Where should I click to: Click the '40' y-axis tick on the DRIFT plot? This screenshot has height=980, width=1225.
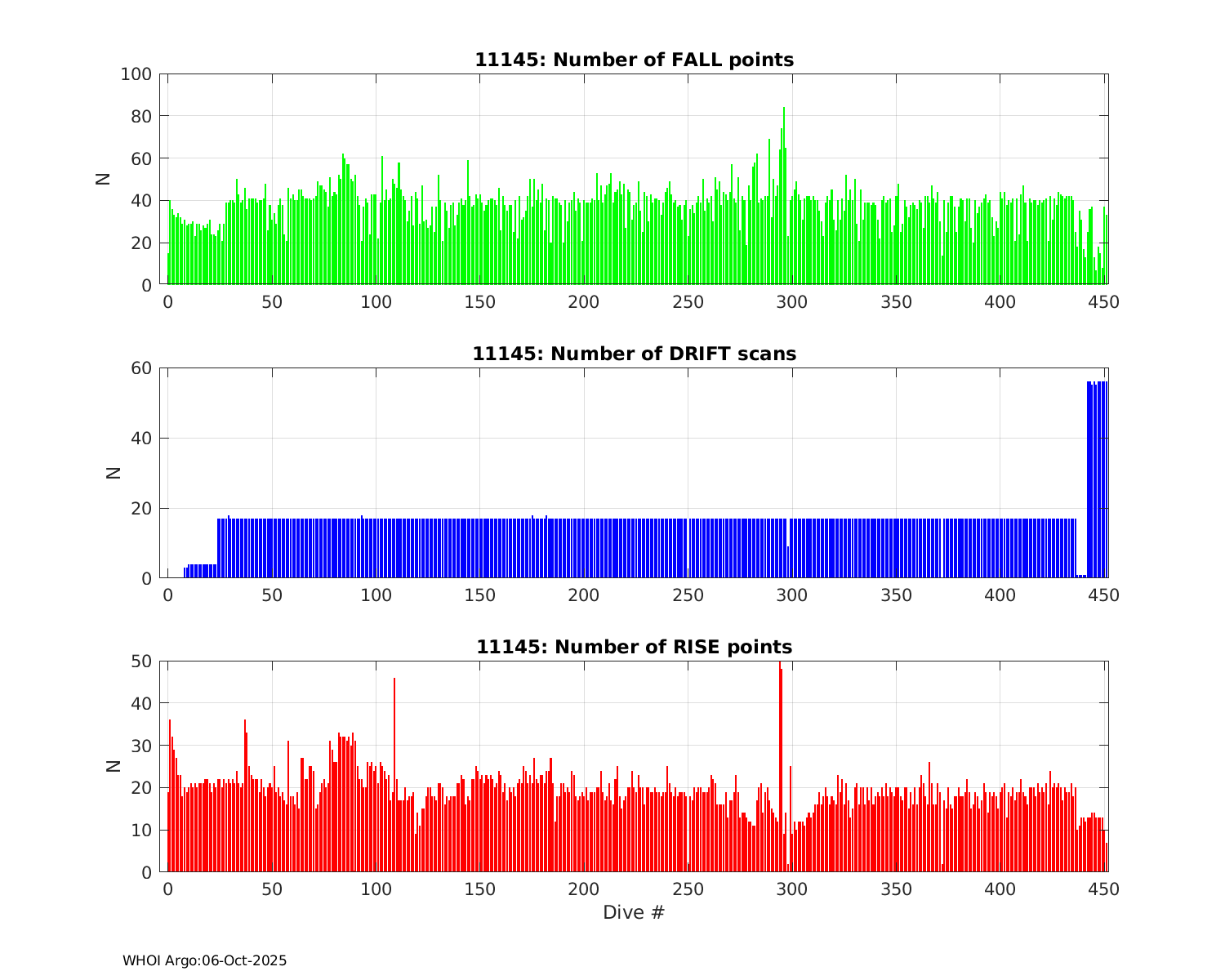(x=141, y=439)
